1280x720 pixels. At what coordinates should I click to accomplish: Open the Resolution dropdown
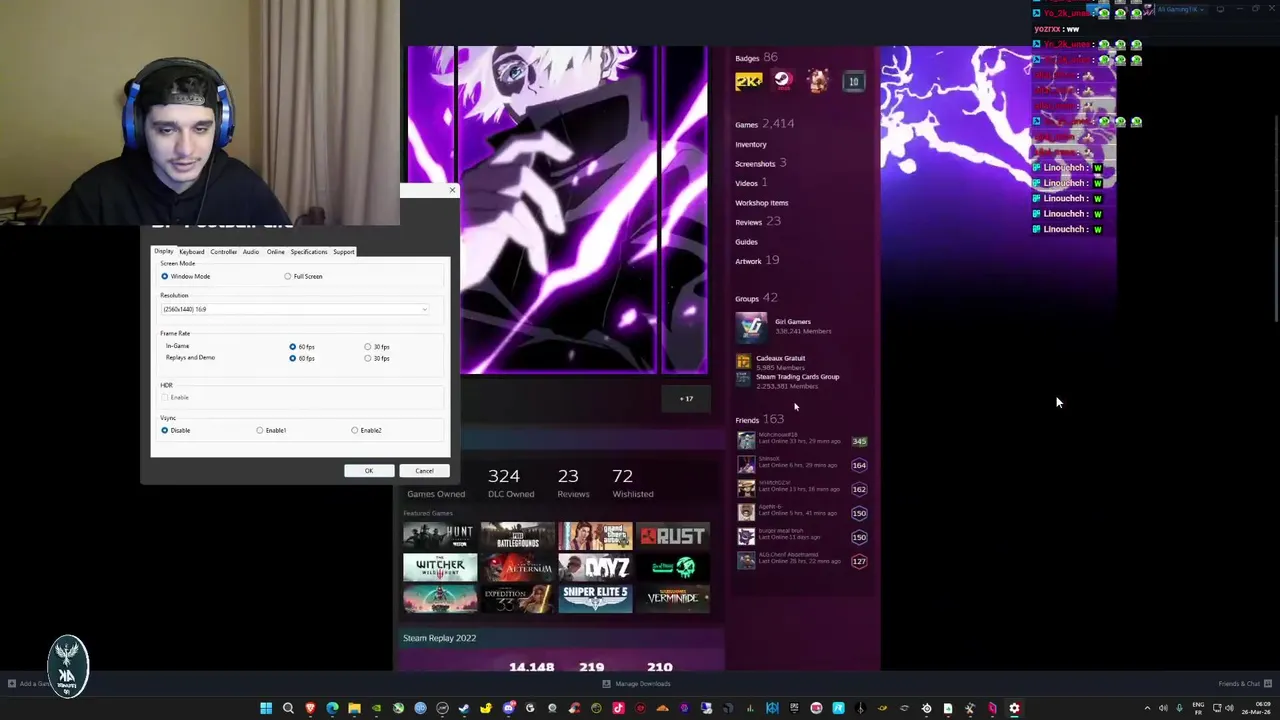point(295,309)
